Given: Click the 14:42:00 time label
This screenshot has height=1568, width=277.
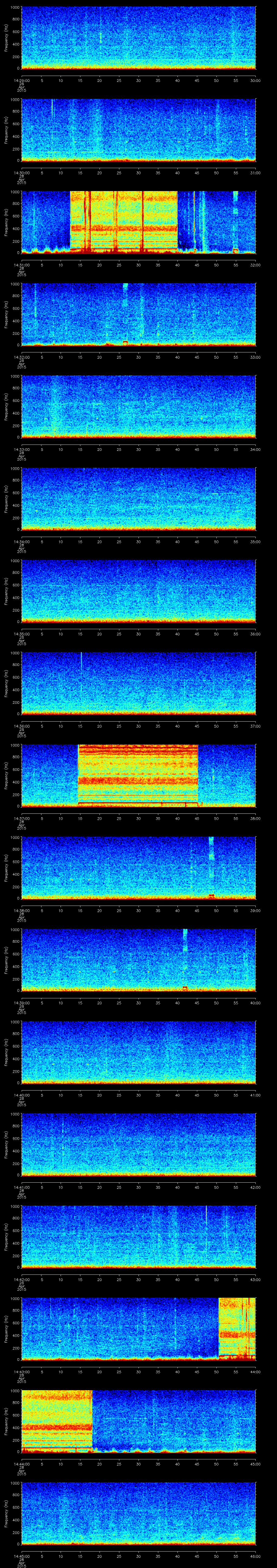Looking at the screenshot, I should coord(21,1279).
